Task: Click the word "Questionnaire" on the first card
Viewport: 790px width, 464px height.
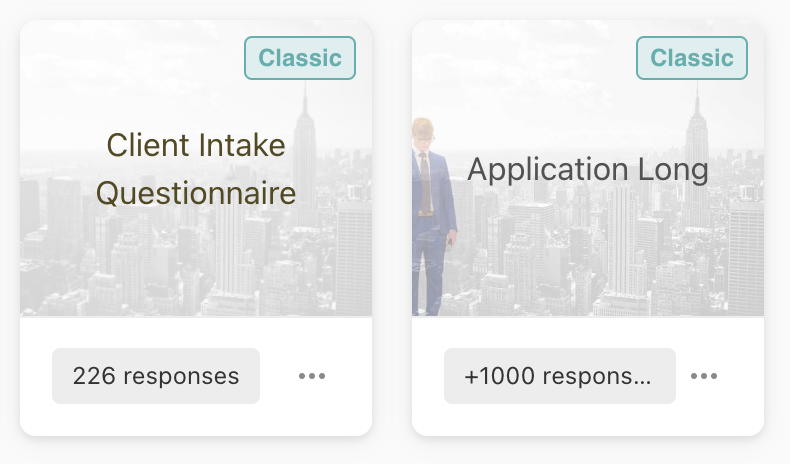Action: click(196, 193)
